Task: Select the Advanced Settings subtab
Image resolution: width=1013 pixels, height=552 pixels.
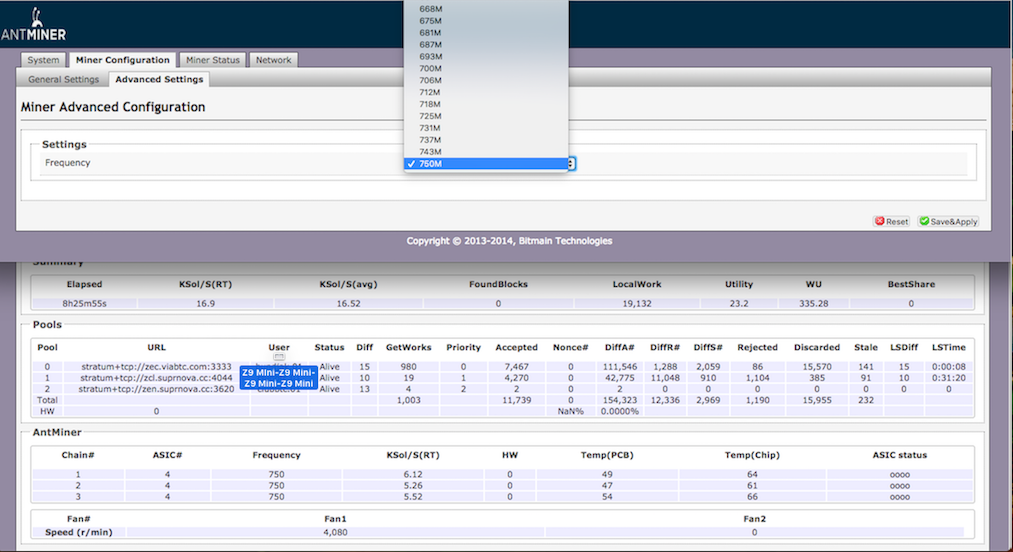Action: pos(159,80)
